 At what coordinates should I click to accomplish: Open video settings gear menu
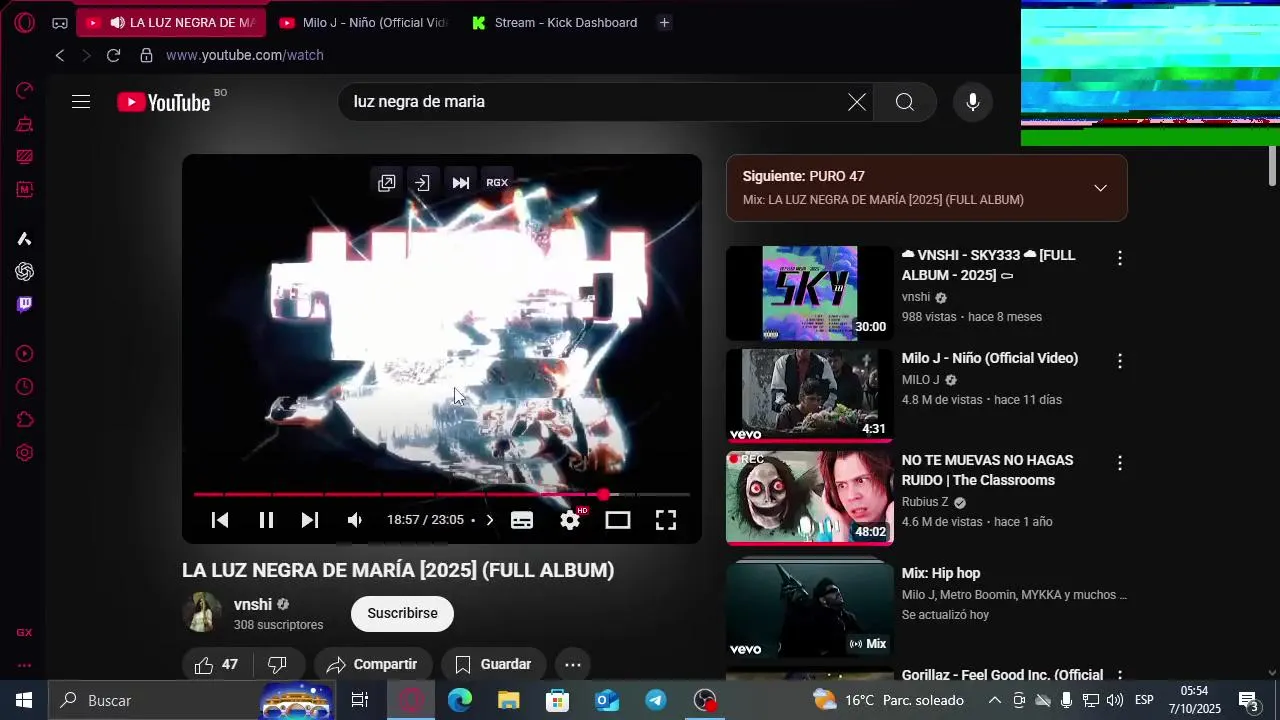(x=570, y=520)
